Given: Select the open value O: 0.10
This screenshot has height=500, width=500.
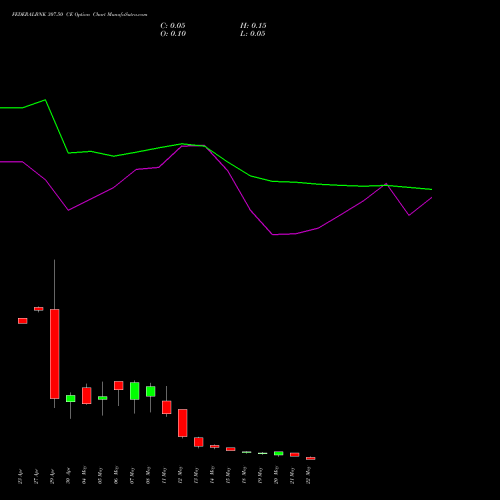Looking at the screenshot, I should coord(173,34).
